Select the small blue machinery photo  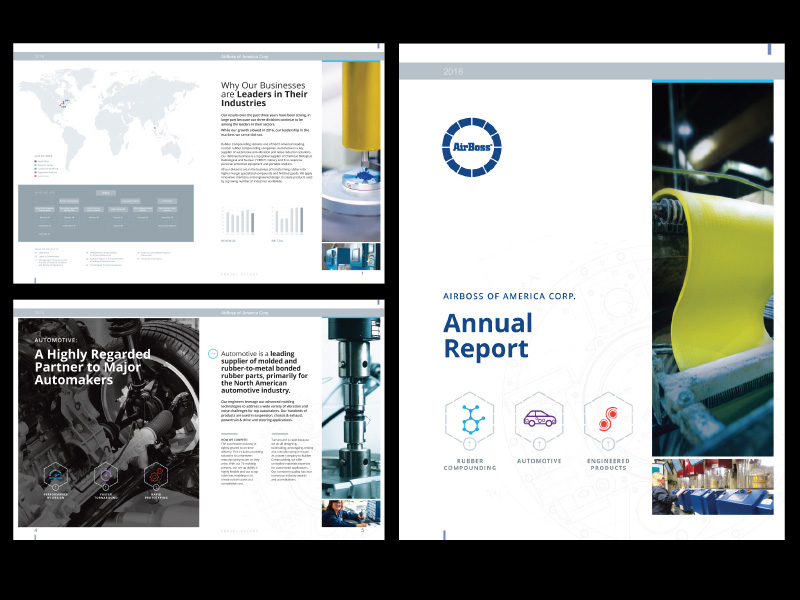pyautogui.click(x=351, y=257)
